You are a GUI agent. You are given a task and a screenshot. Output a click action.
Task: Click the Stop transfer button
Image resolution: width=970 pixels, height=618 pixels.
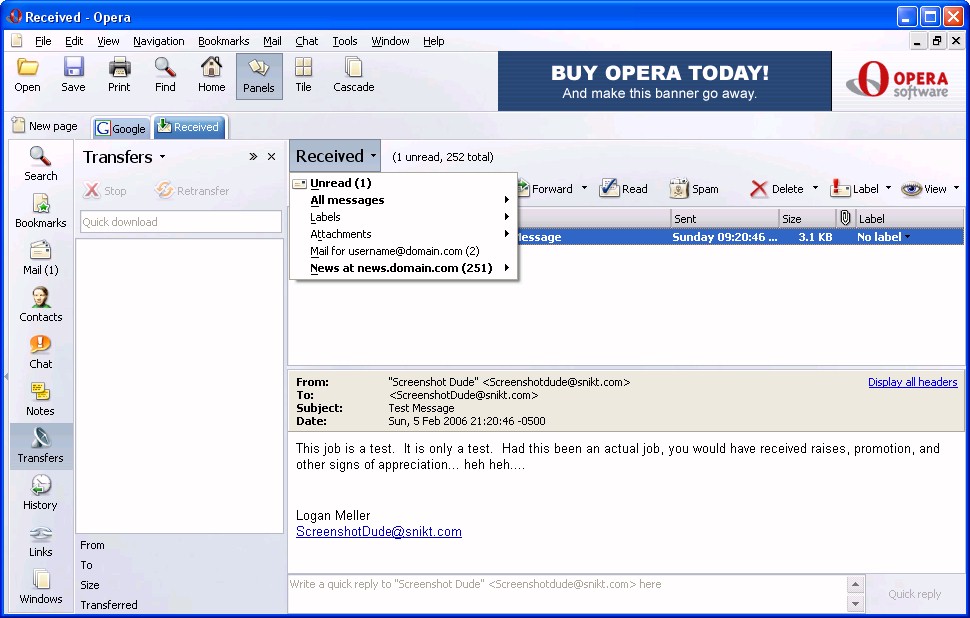coord(105,191)
